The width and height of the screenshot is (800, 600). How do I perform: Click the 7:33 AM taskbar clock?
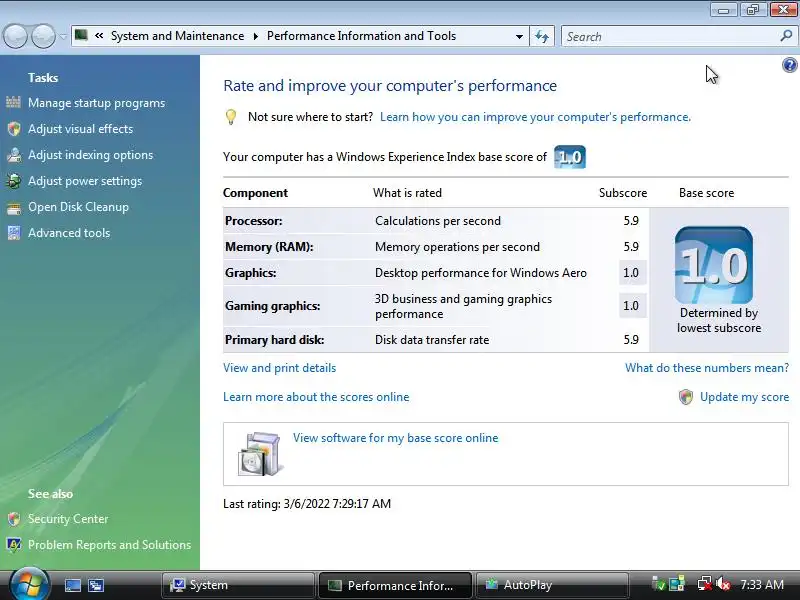pos(762,585)
